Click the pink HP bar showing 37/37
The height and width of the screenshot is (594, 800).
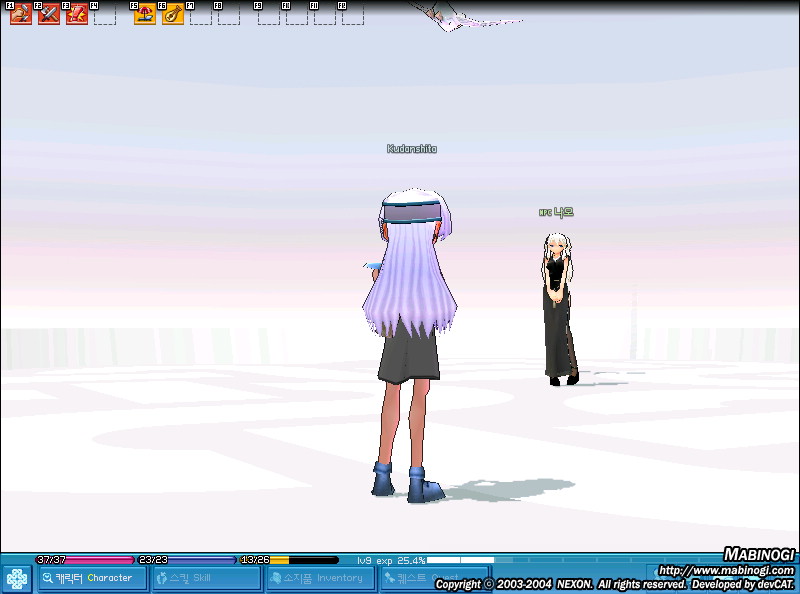coord(85,560)
